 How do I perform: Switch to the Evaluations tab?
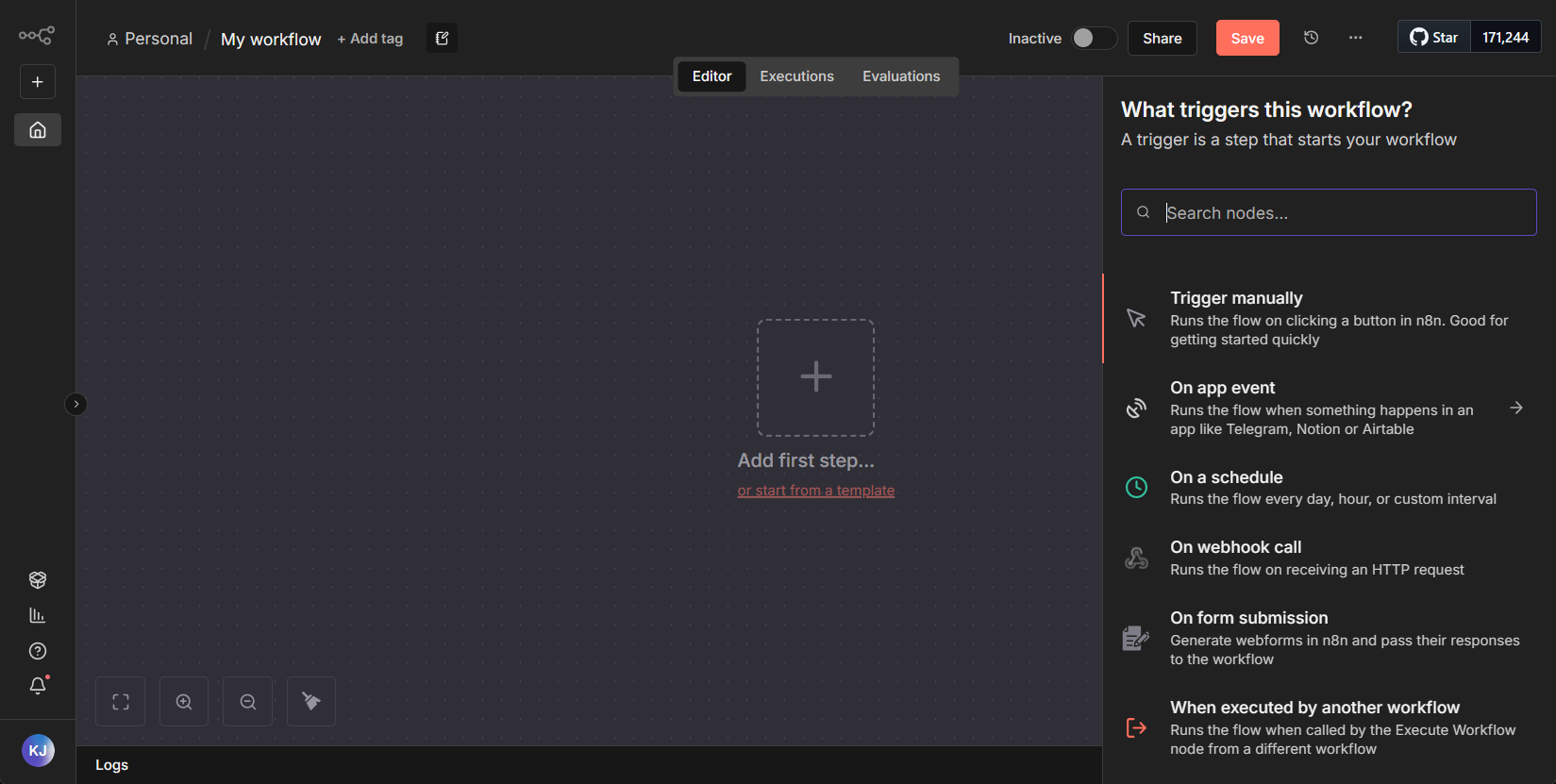tap(900, 76)
